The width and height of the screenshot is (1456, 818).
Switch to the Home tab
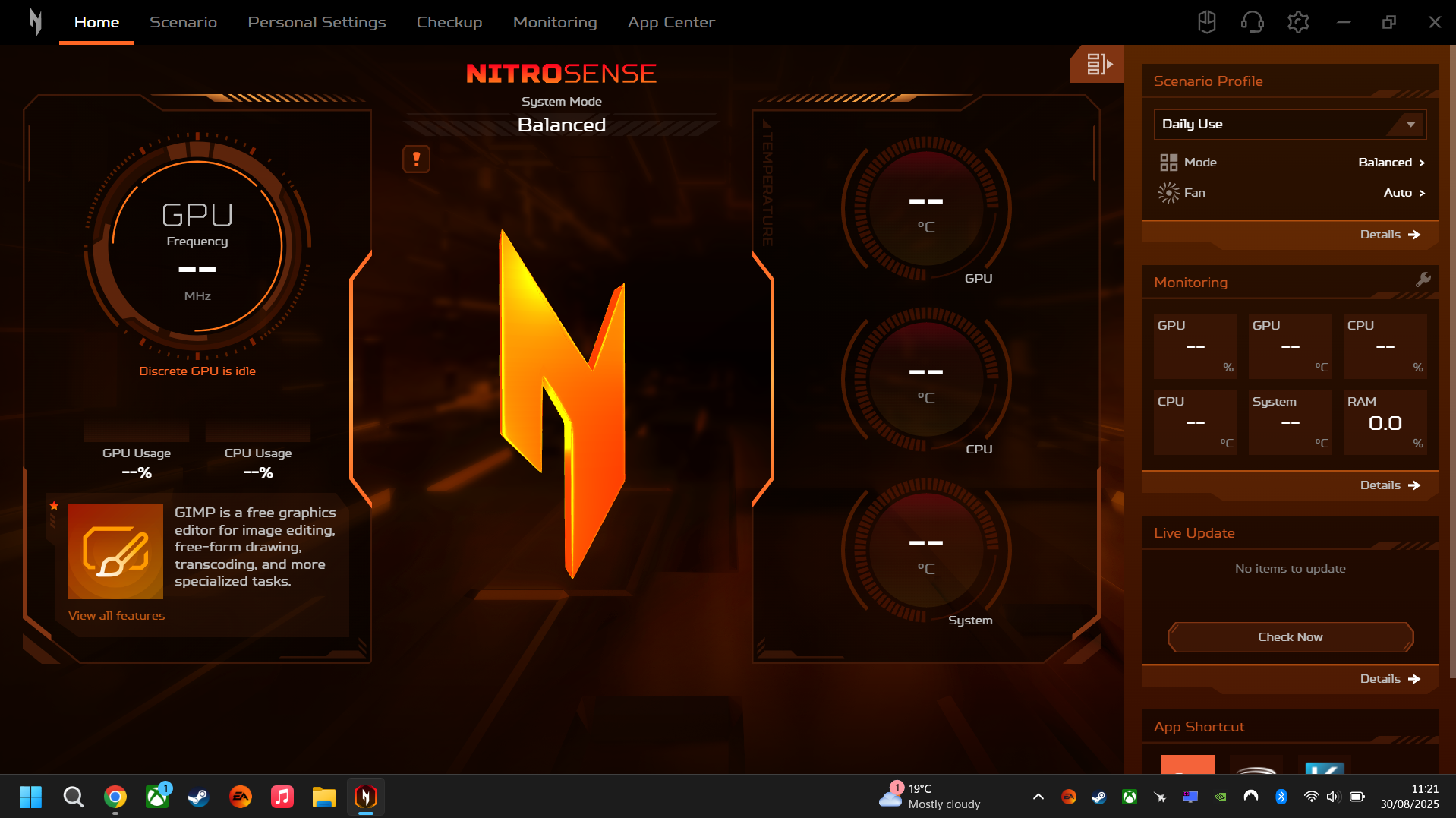96,22
